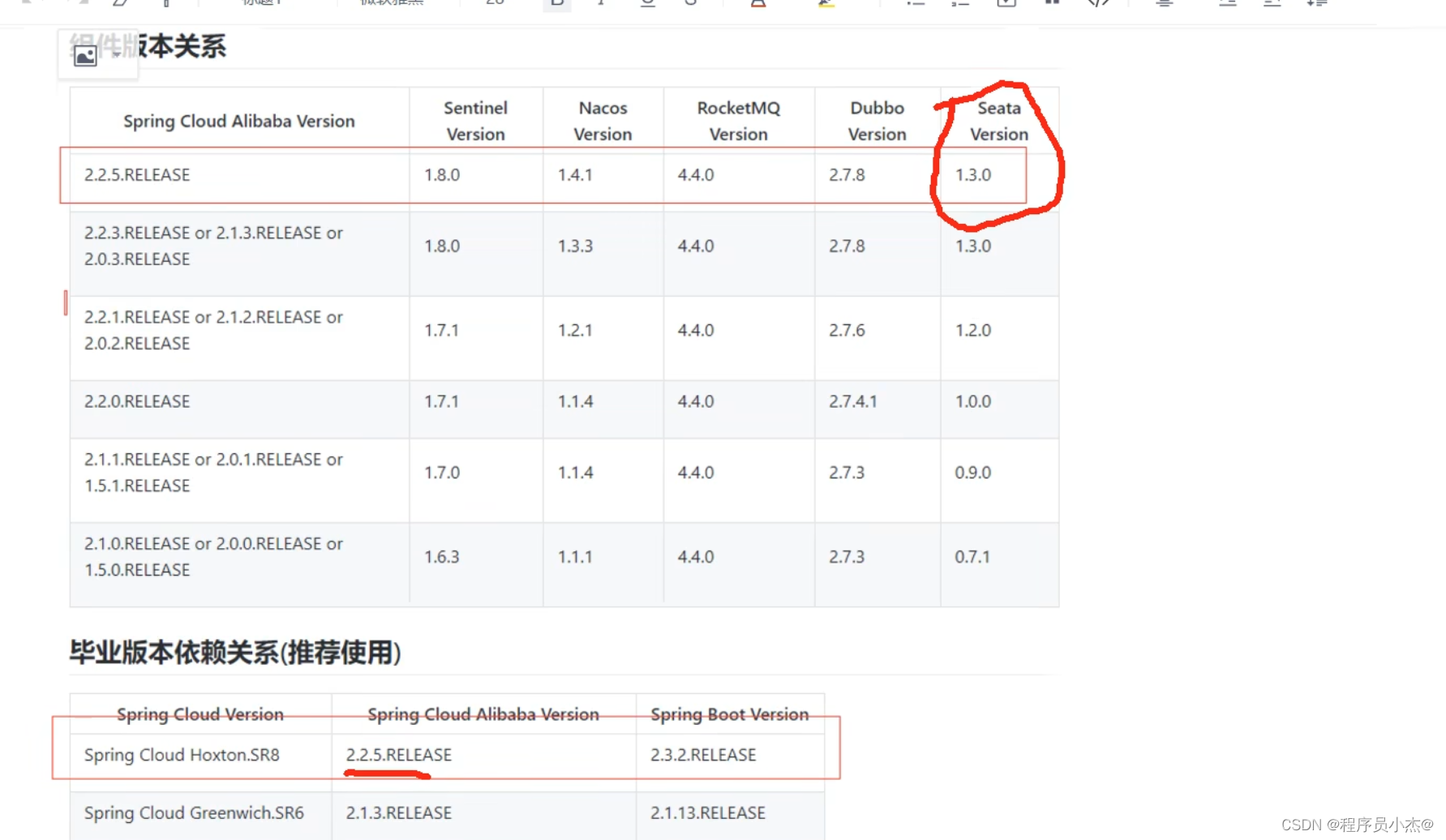Click Seata version '1.0.0' cell
Viewport: 1446px width, 840px height.
[x=973, y=401]
